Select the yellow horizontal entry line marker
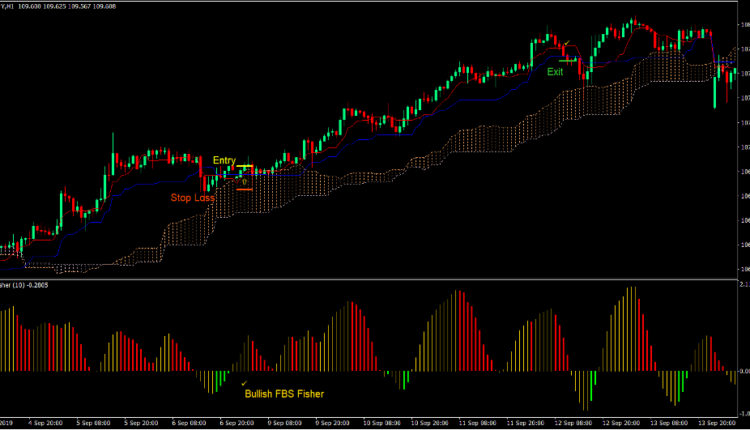This screenshot has height=430, width=750. click(245, 167)
